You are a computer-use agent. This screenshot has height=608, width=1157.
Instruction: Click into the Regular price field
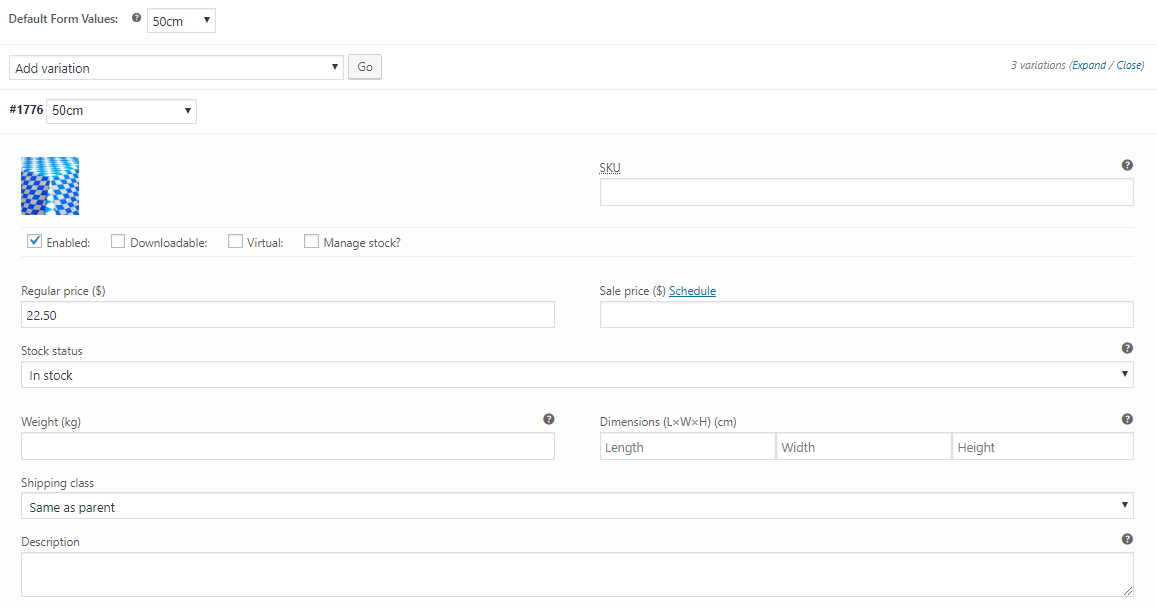[x=288, y=315]
